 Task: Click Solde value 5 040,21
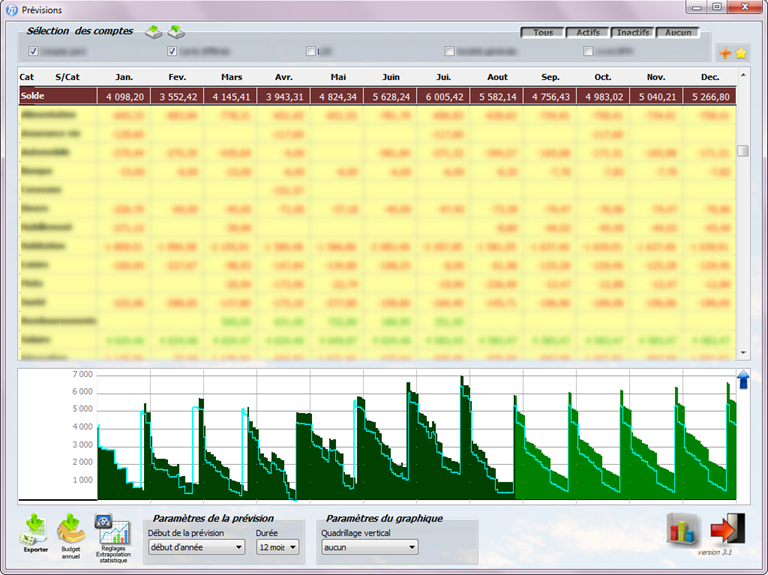coord(657,97)
